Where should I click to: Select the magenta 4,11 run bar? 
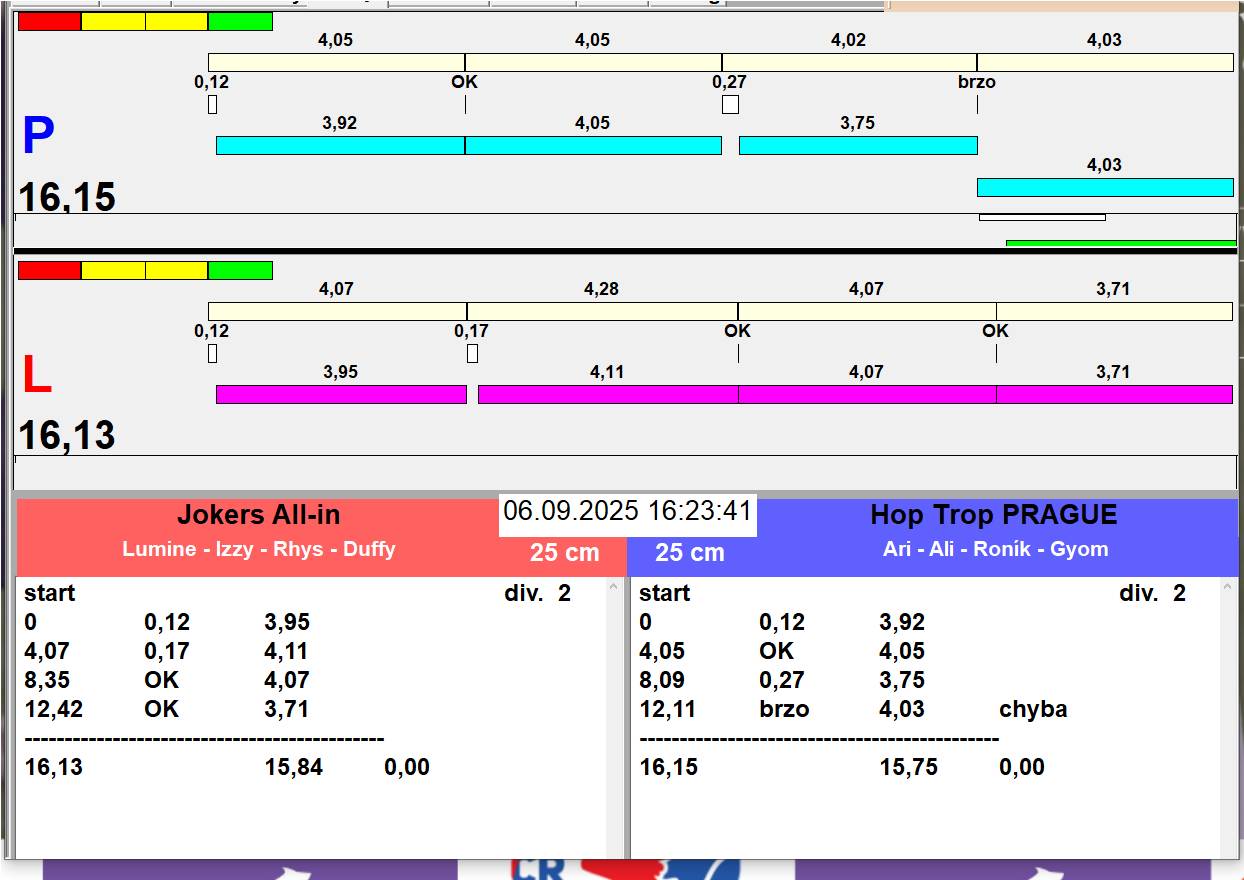coord(607,394)
